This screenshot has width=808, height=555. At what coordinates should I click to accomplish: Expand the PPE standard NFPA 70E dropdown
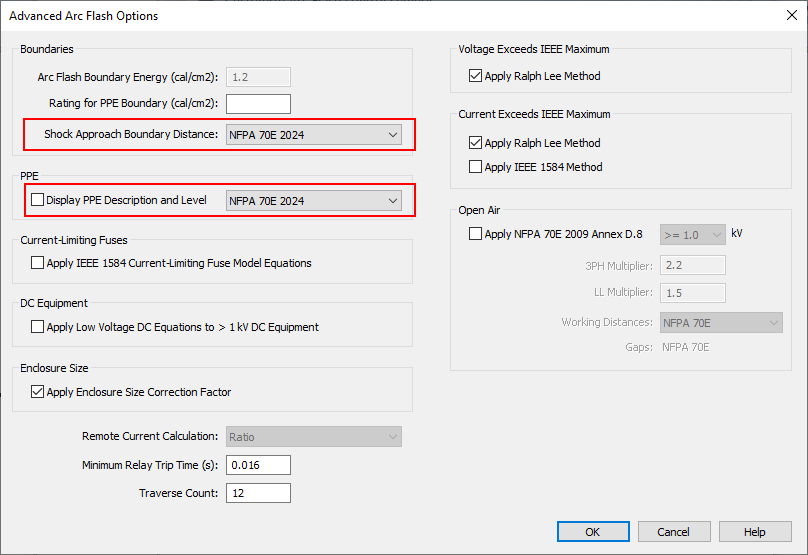point(313,201)
